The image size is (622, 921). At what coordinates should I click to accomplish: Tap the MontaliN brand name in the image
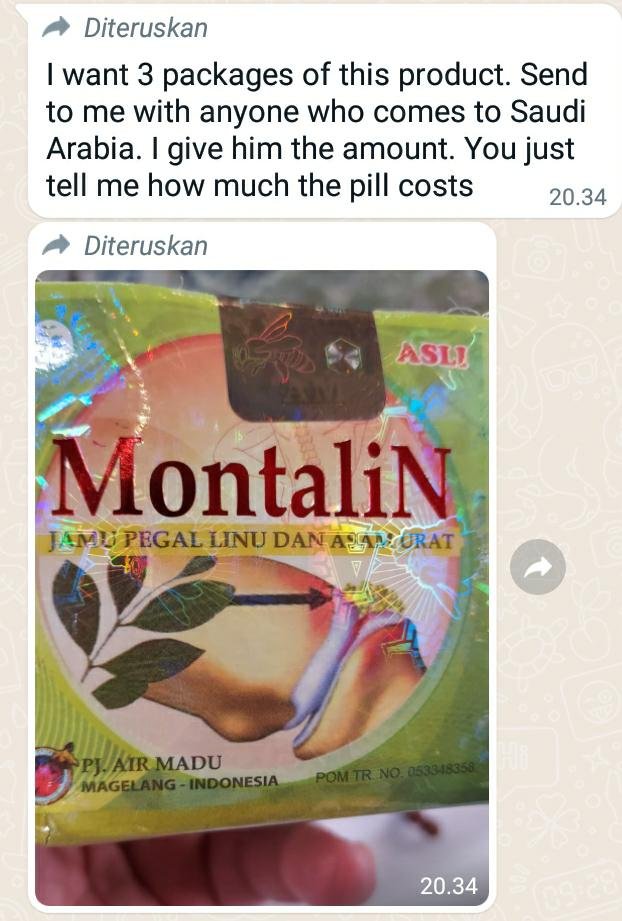click(x=252, y=479)
